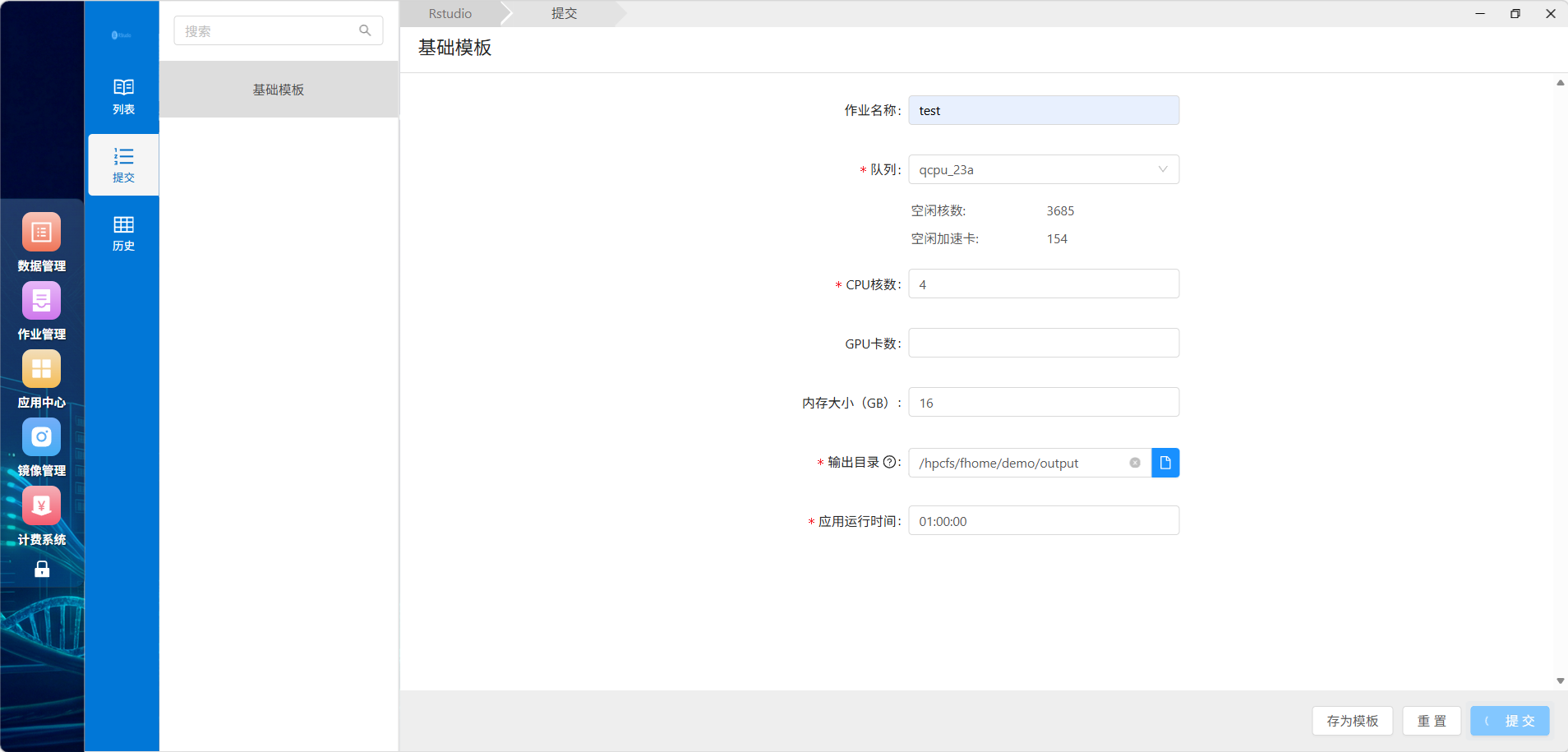This screenshot has width=1568, height=752.
Task: Maximize the application window
Action: (x=1515, y=13)
